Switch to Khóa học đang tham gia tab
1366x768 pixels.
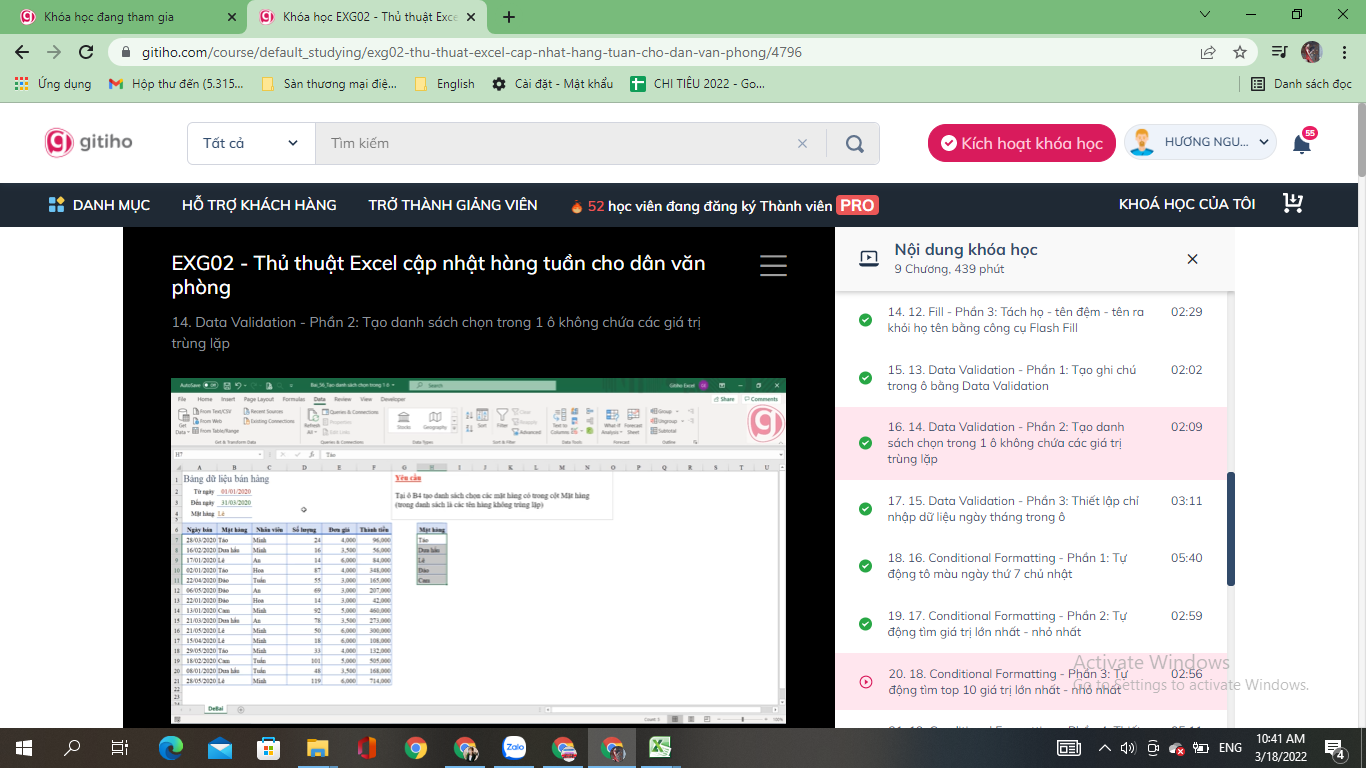pyautogui.click(x=124, y=17)
